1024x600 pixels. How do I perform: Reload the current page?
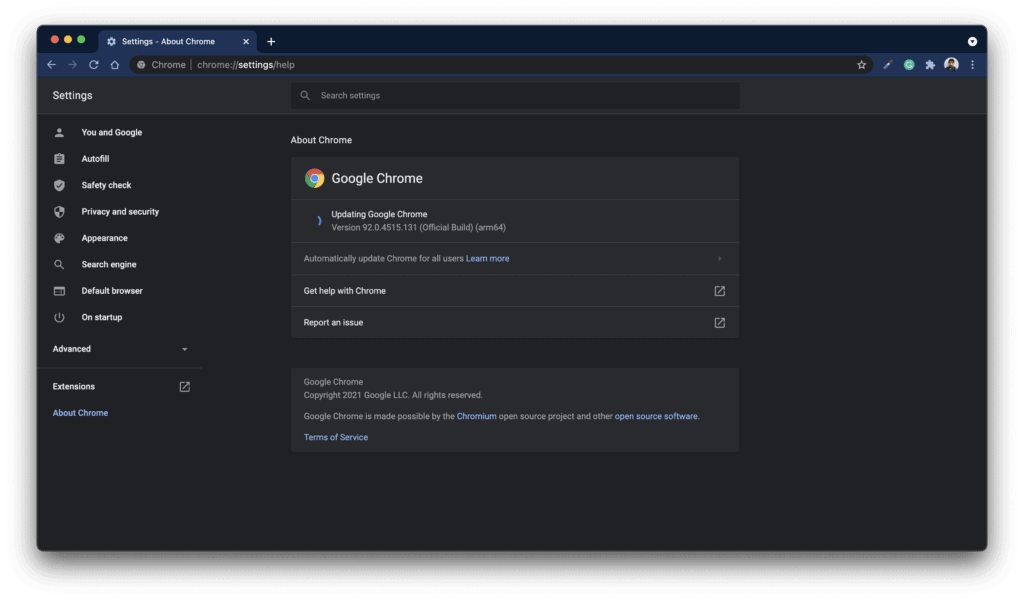pos(93,65)
